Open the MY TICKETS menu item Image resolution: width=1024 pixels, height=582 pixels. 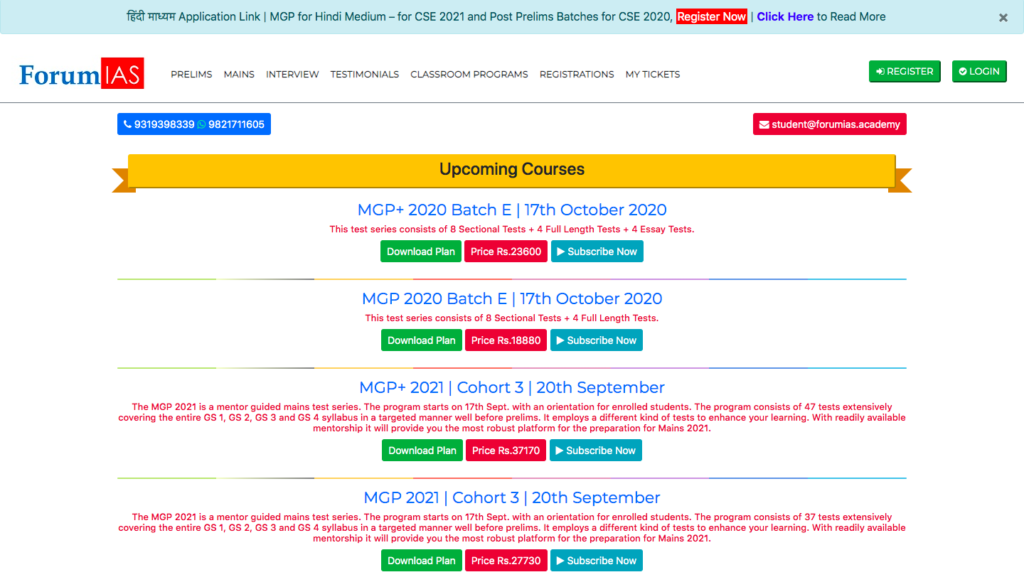click(x=652, y=74)
